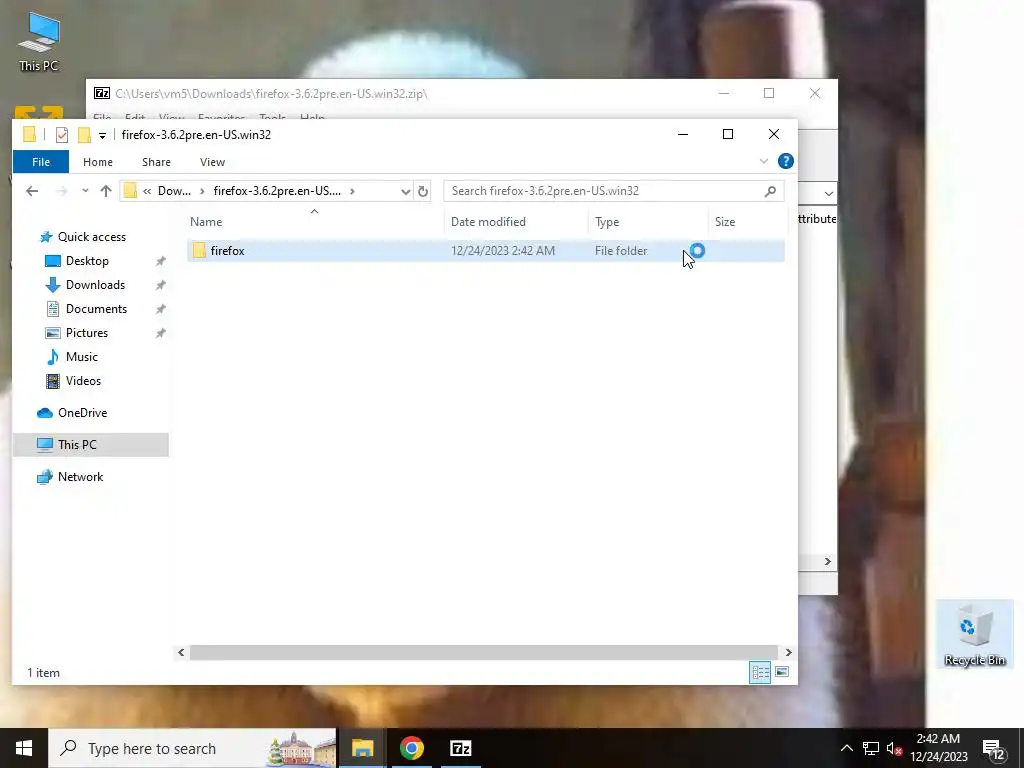Sort by the Name column header
This screenshot has height=768, width=1024.
314,222
